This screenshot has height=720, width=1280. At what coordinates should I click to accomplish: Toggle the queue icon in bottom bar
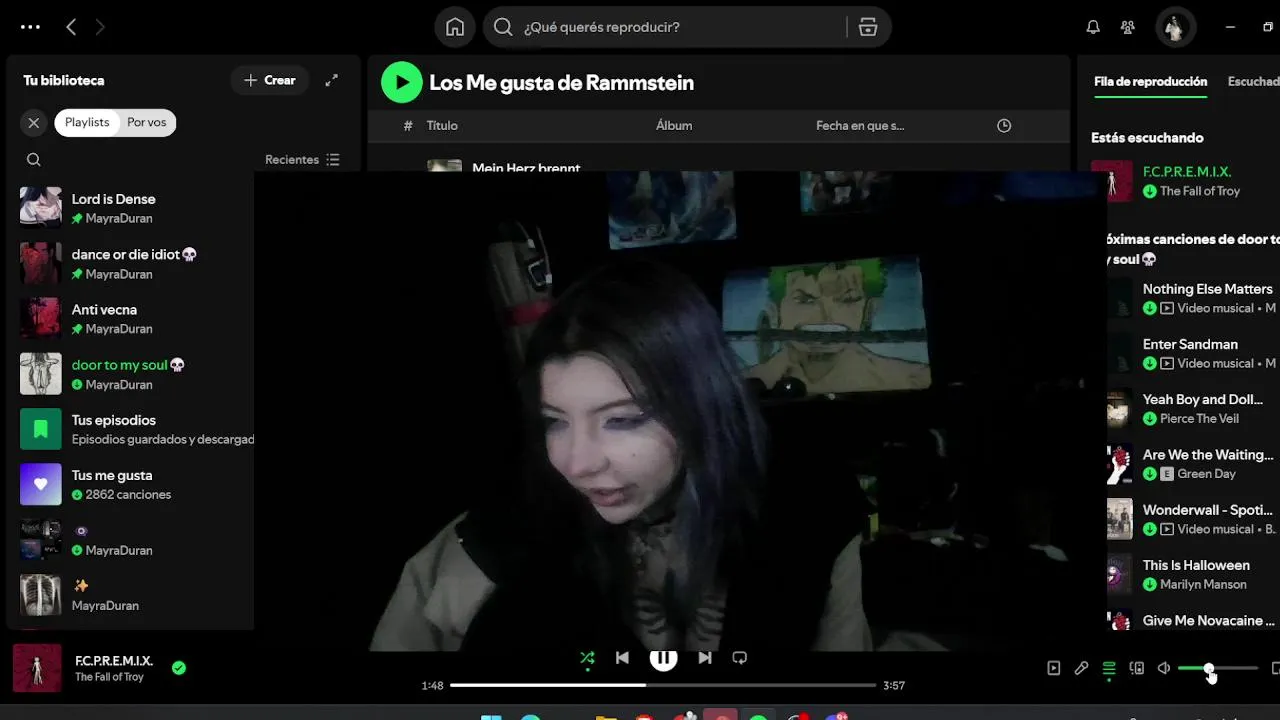1109,668
